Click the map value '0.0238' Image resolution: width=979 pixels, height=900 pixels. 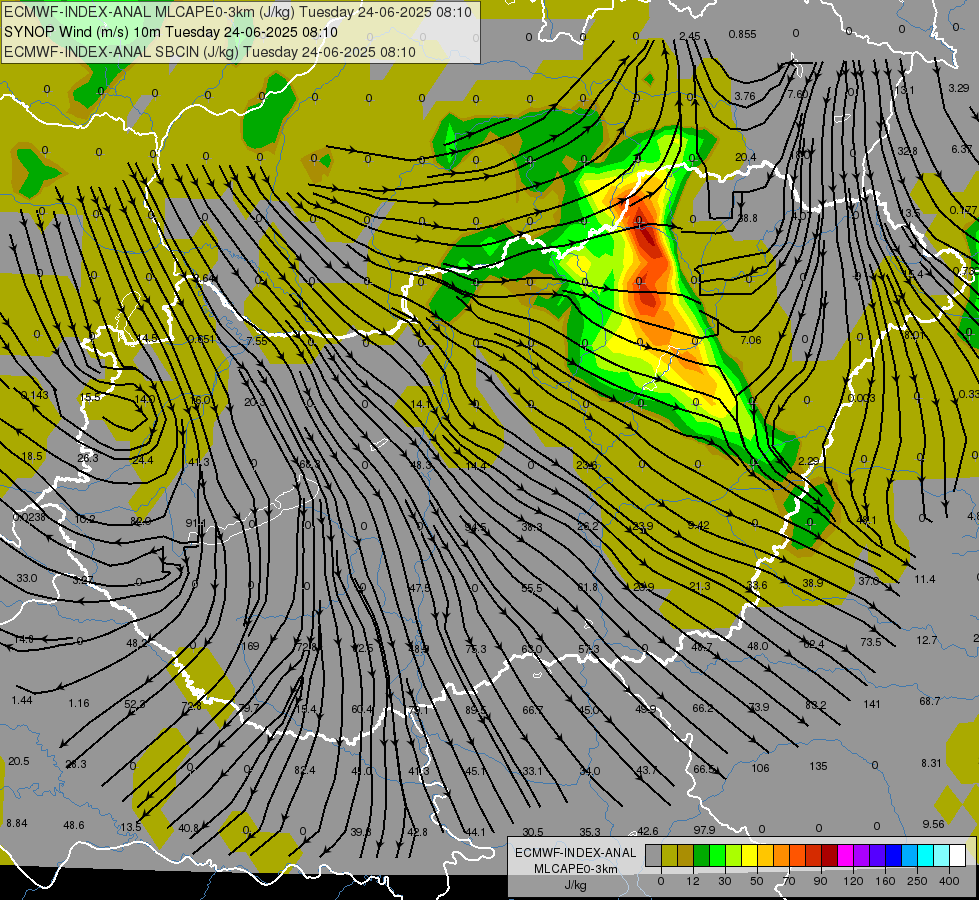(x=29, y=517)
